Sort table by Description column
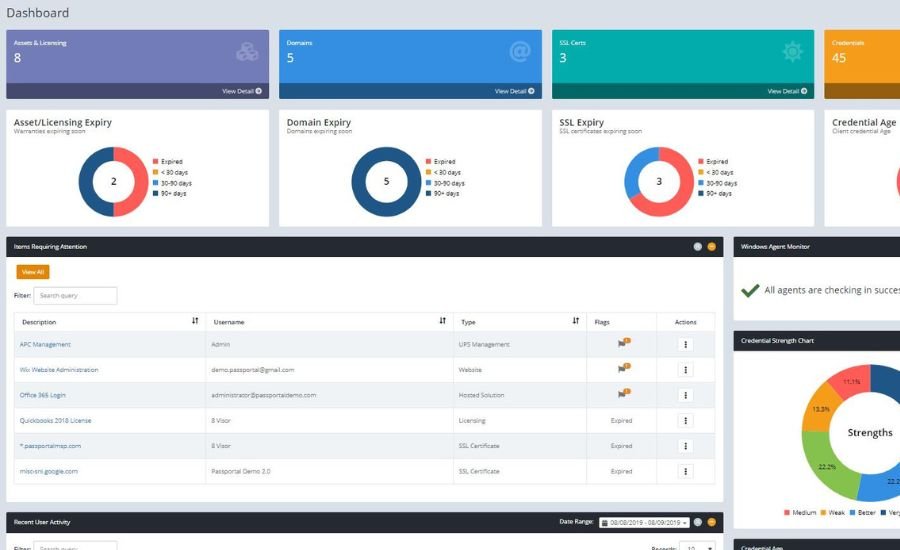Viewport: 900px width, 550px height. pyautogui.click(x=195, y=320)
